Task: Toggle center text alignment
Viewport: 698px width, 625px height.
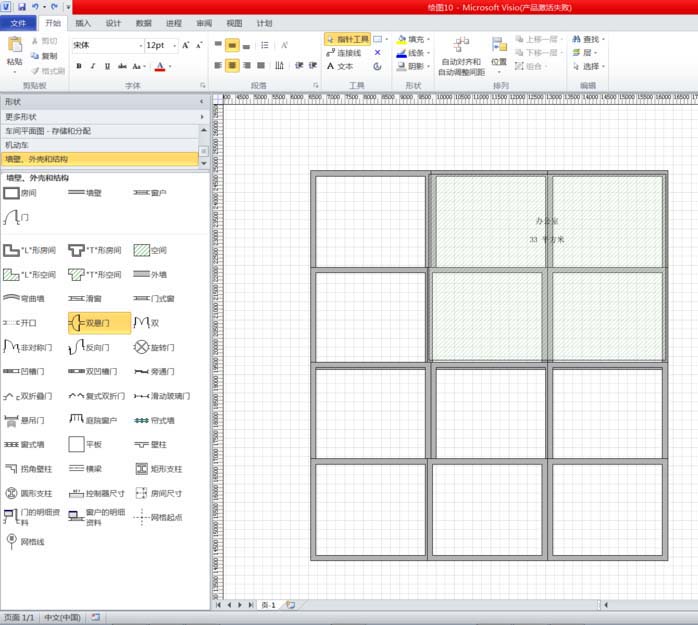Action: 232,66
